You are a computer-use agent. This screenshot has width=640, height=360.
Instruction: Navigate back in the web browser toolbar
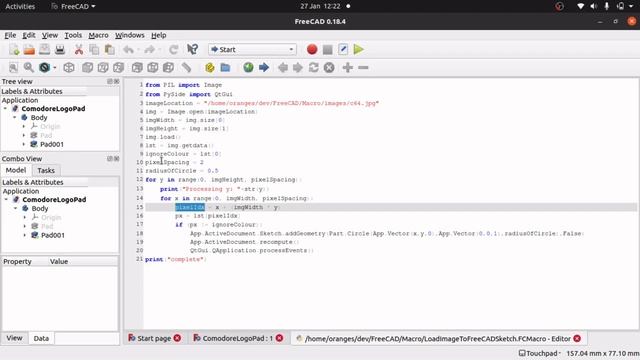point(282,67)
